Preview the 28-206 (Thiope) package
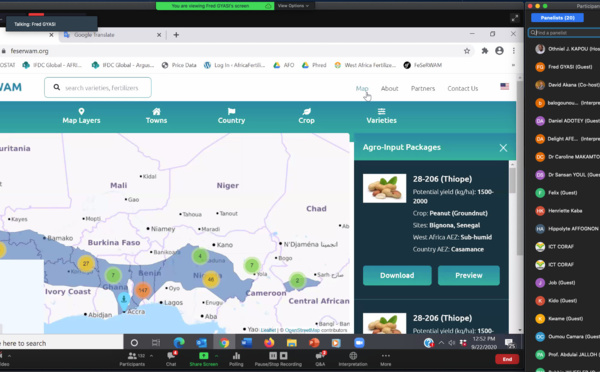The image size is (600, 372). [468, 276]
